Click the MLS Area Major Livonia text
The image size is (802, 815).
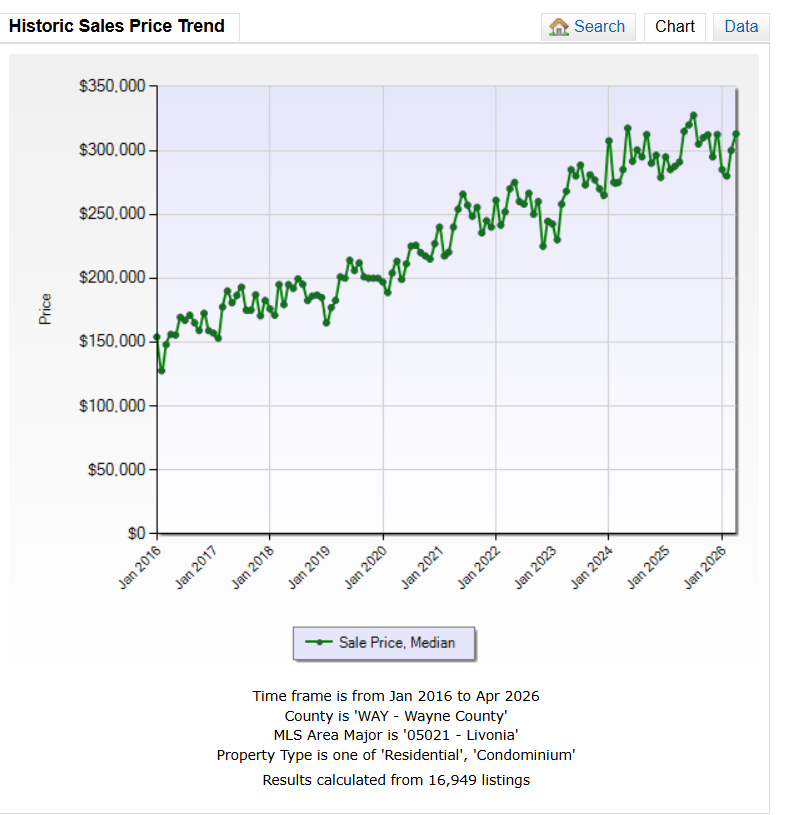(x=396, y=735)
